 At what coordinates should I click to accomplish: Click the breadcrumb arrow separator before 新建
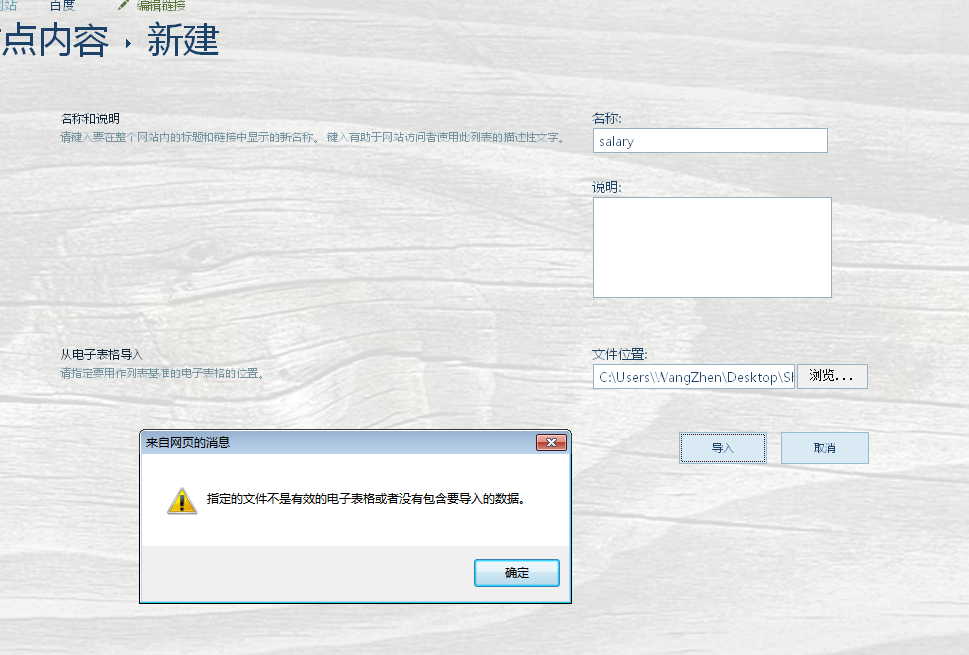click(129, 43)
